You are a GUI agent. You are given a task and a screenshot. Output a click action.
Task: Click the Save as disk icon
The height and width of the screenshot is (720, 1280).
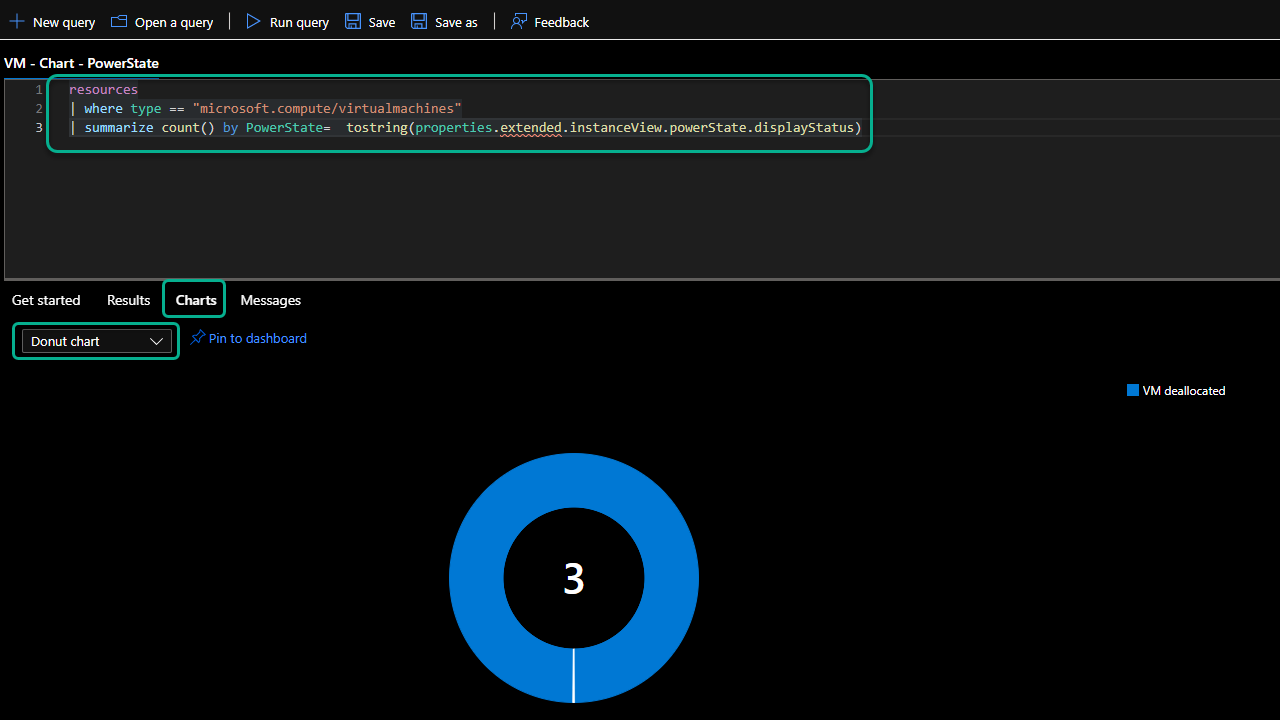tap(419, 21)
